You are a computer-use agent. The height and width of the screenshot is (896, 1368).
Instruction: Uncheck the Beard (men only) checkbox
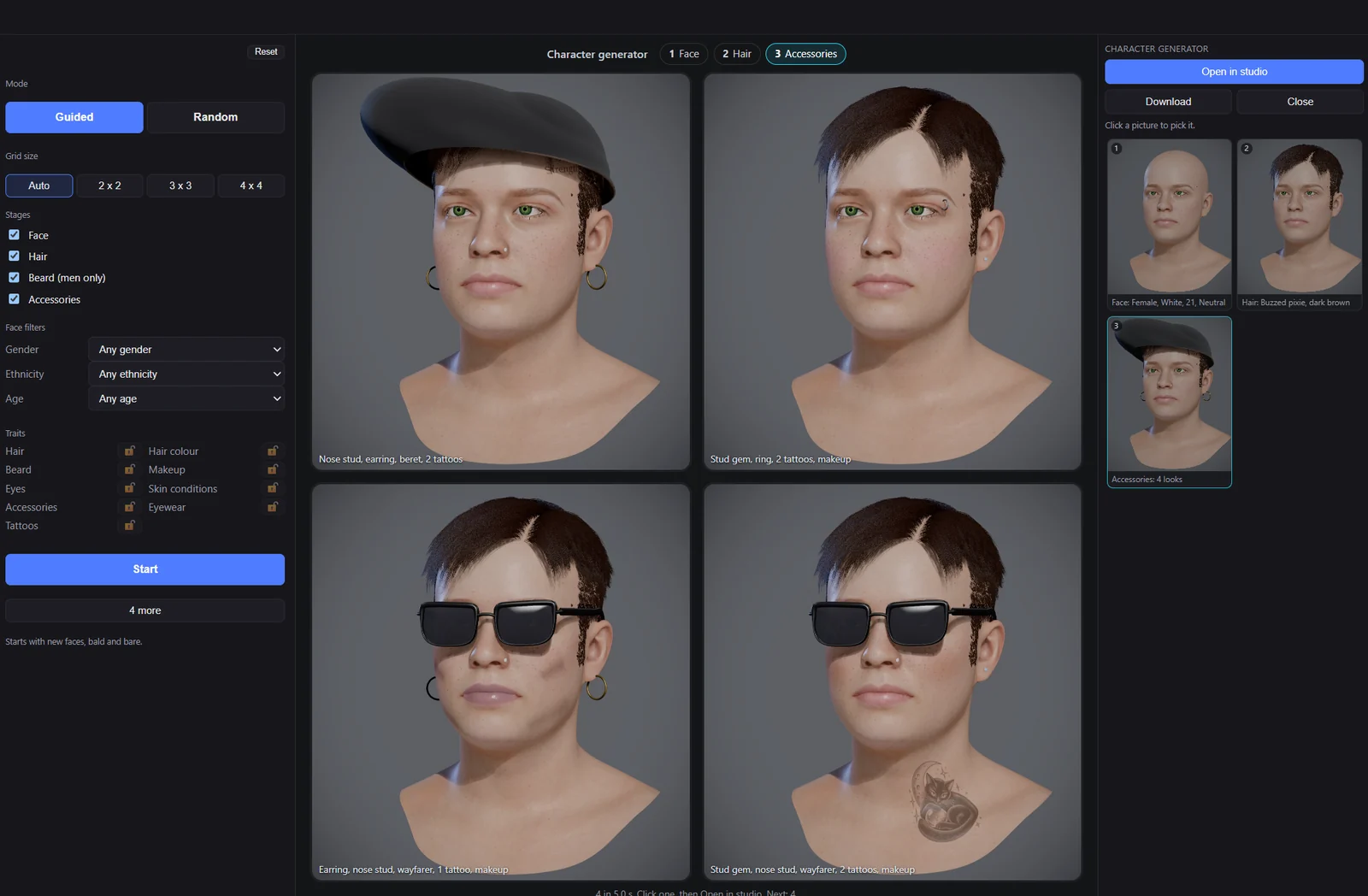(14, 277)
